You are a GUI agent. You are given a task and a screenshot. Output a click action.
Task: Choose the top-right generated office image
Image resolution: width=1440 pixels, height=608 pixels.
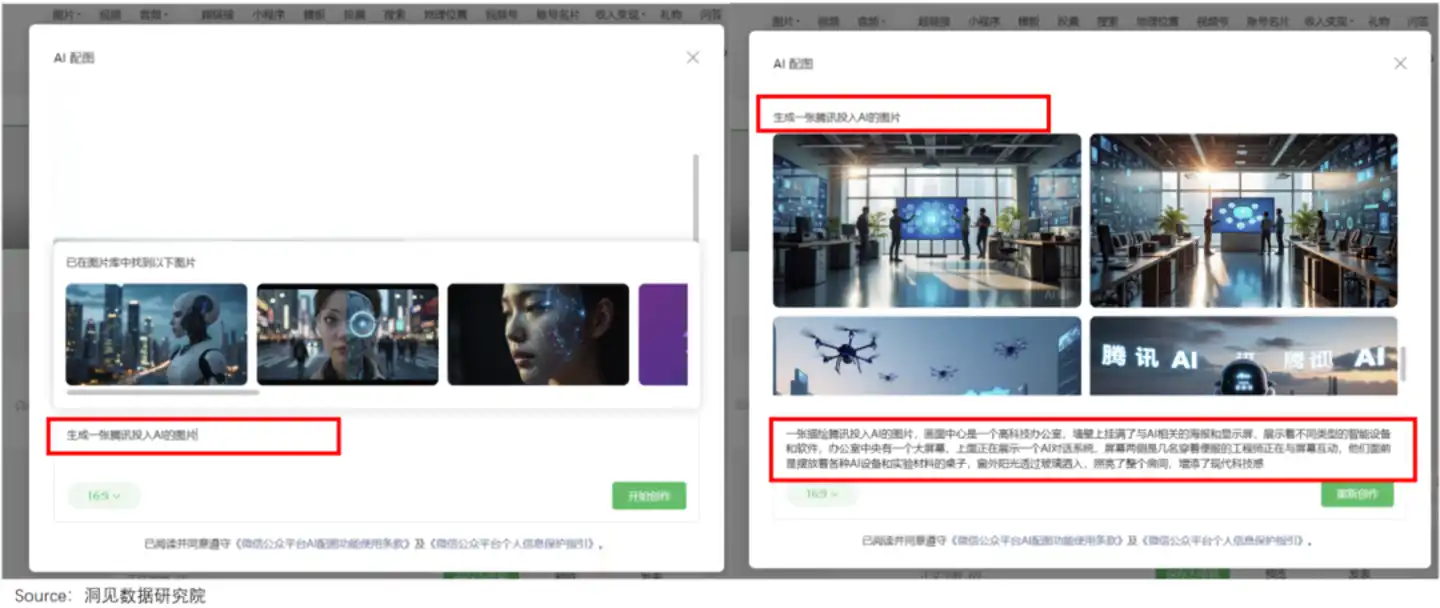[1243, 220]
